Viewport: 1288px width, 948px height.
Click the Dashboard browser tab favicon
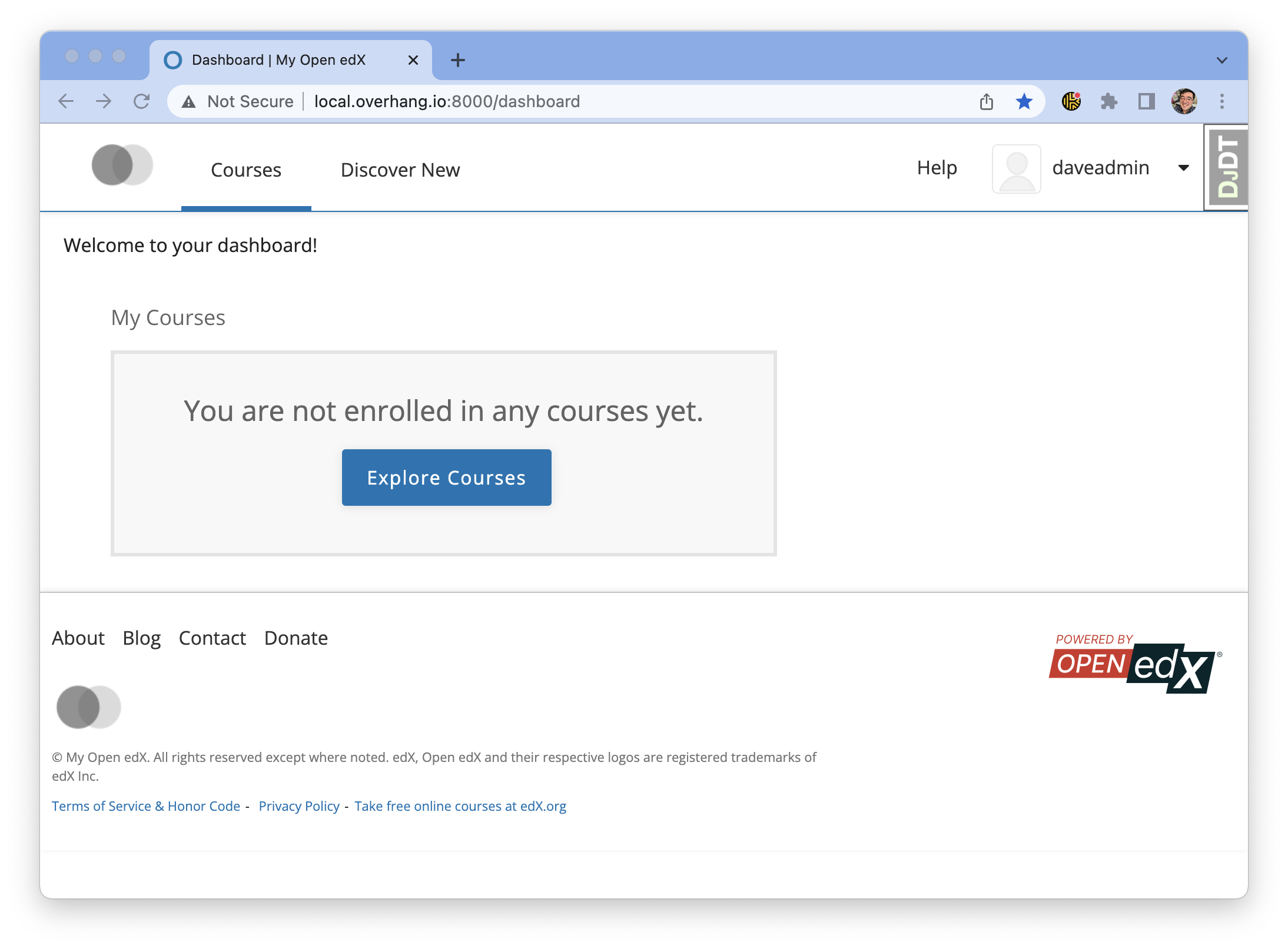(x=173, y=59)
